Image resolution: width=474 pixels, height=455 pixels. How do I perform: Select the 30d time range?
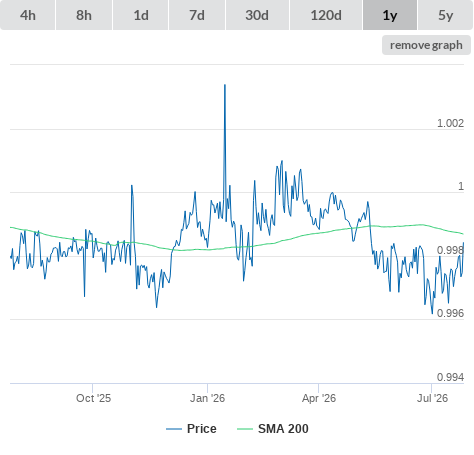point(257,15)
